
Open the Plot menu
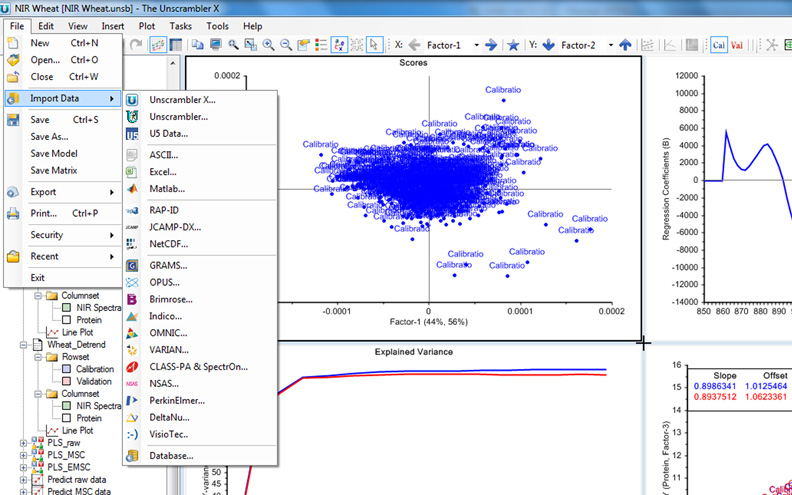tap(147, 26)
